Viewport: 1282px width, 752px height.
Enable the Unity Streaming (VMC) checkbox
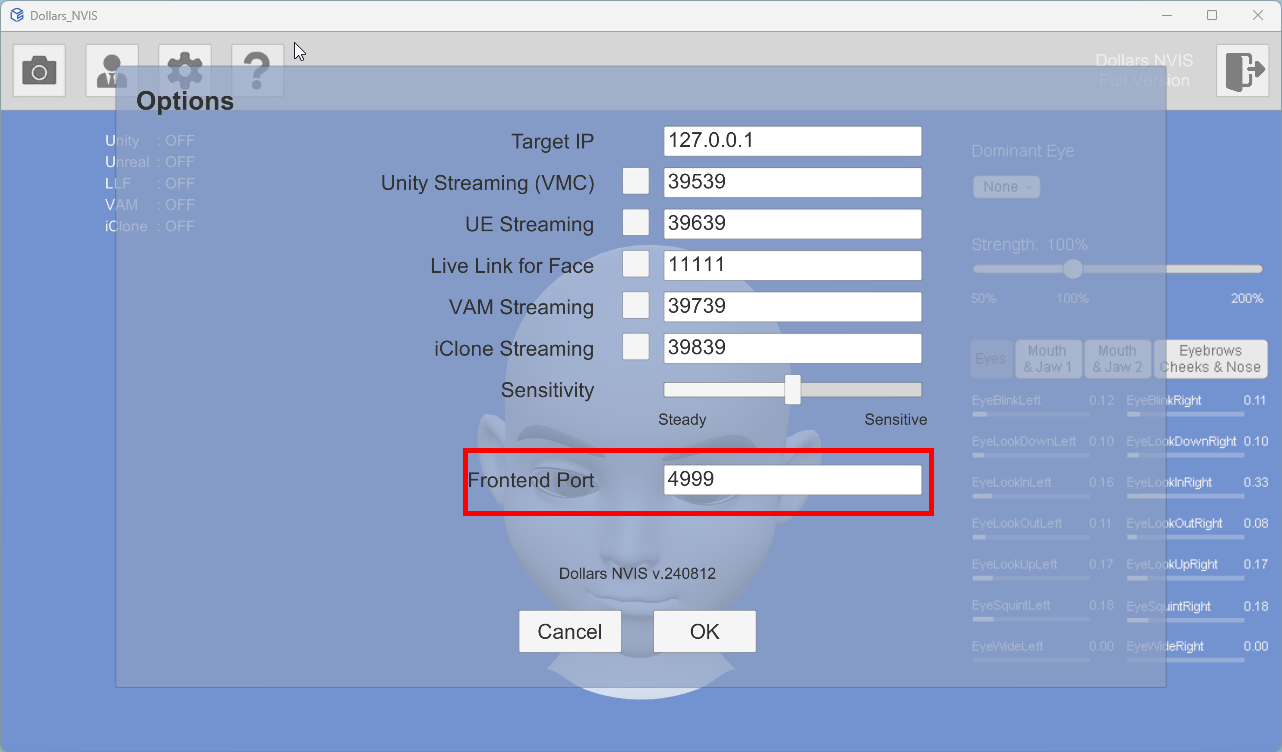tap(636, 182)
